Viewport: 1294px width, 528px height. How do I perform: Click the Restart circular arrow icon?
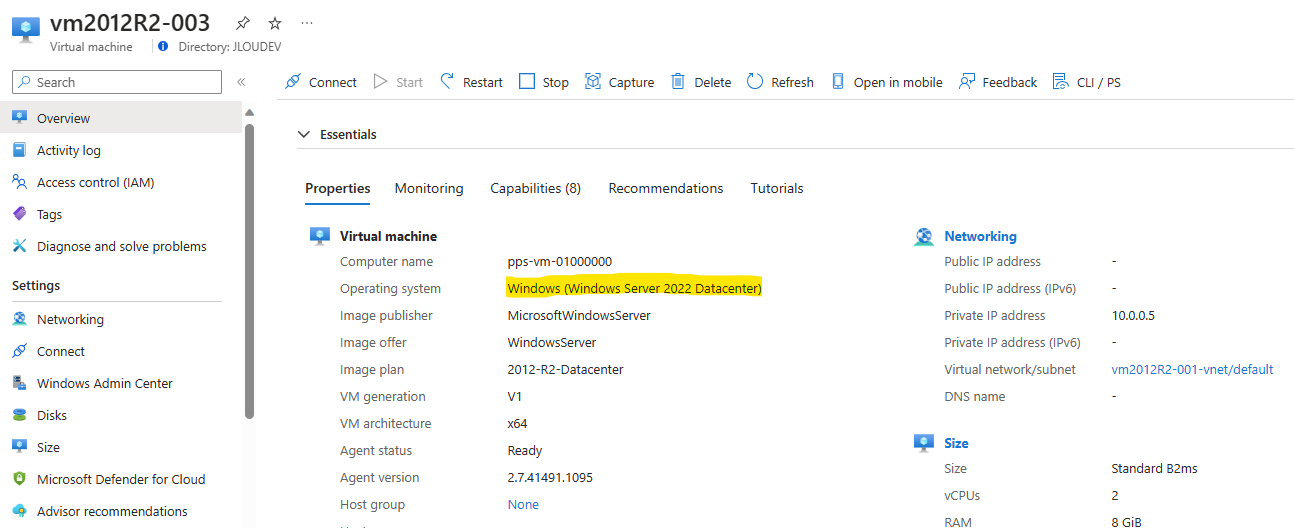(x=447, y=82)
